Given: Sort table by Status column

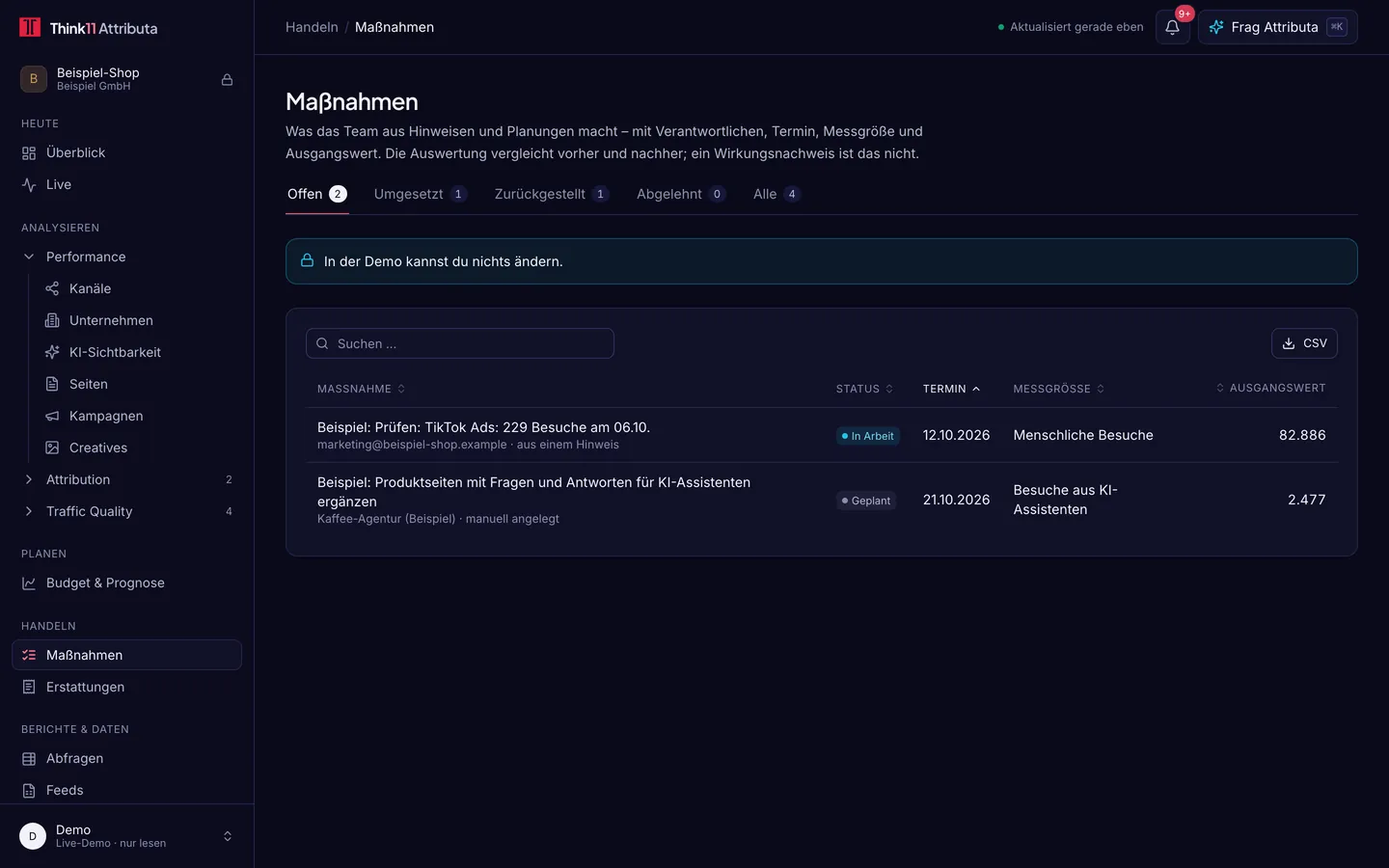Looking at the screenshot, I should pos(865,389).
